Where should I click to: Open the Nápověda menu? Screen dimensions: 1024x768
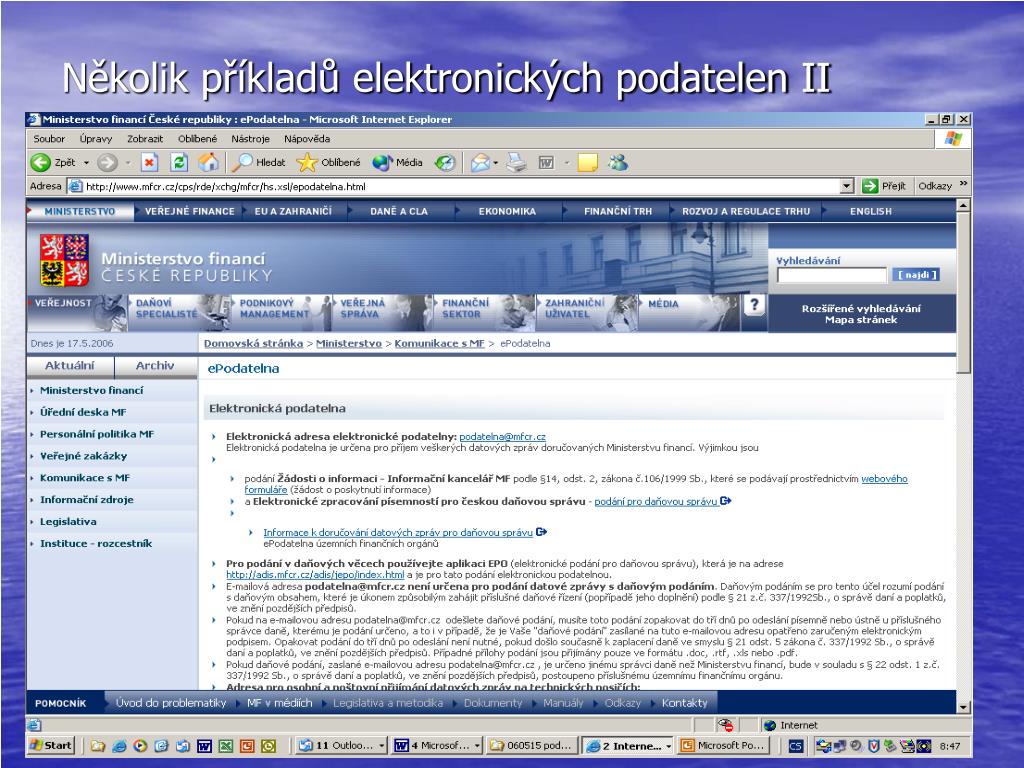click(x=307, y=139)
